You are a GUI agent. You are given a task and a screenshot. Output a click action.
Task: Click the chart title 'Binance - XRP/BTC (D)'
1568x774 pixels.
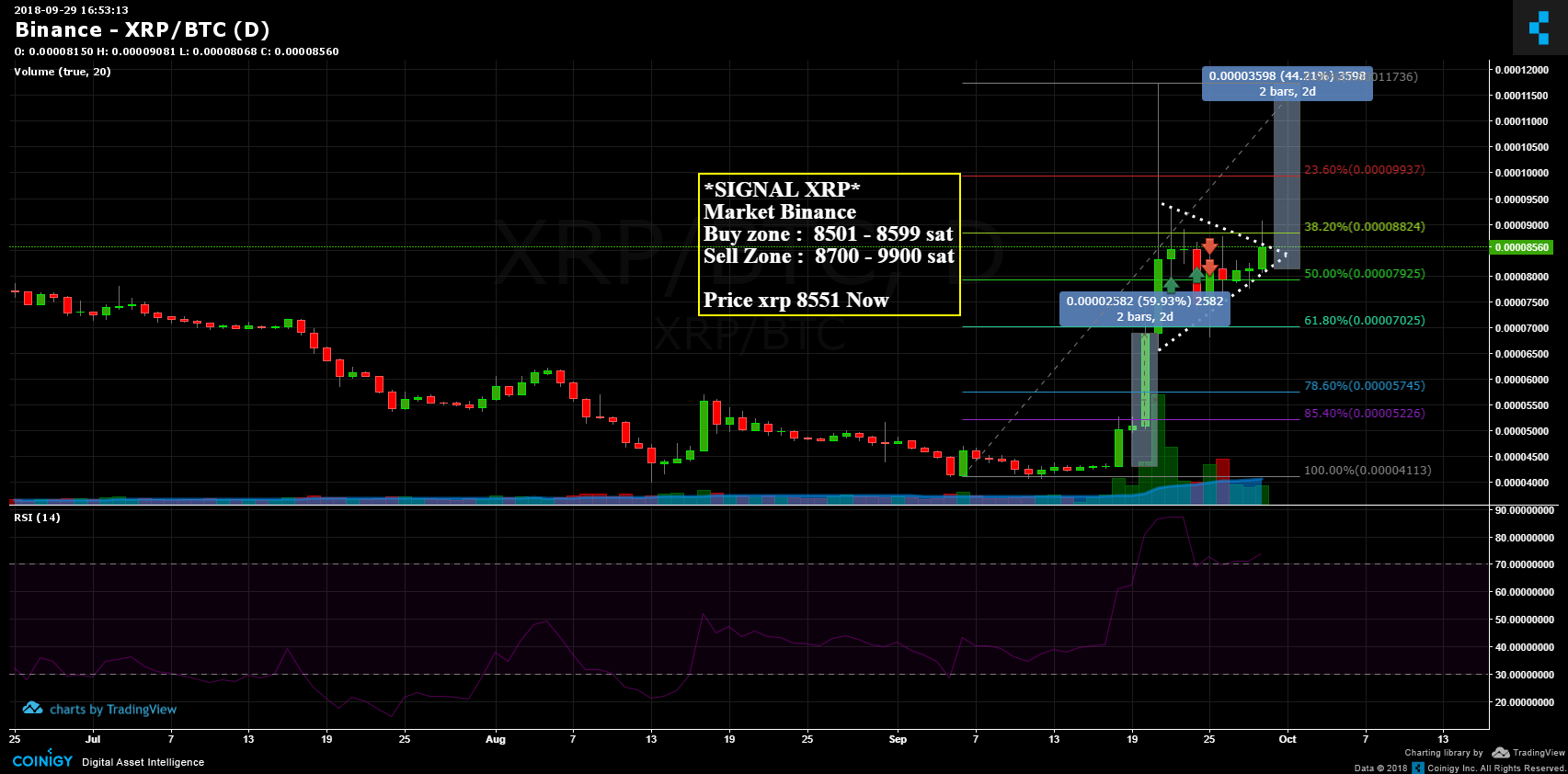(x=143, y=30)
